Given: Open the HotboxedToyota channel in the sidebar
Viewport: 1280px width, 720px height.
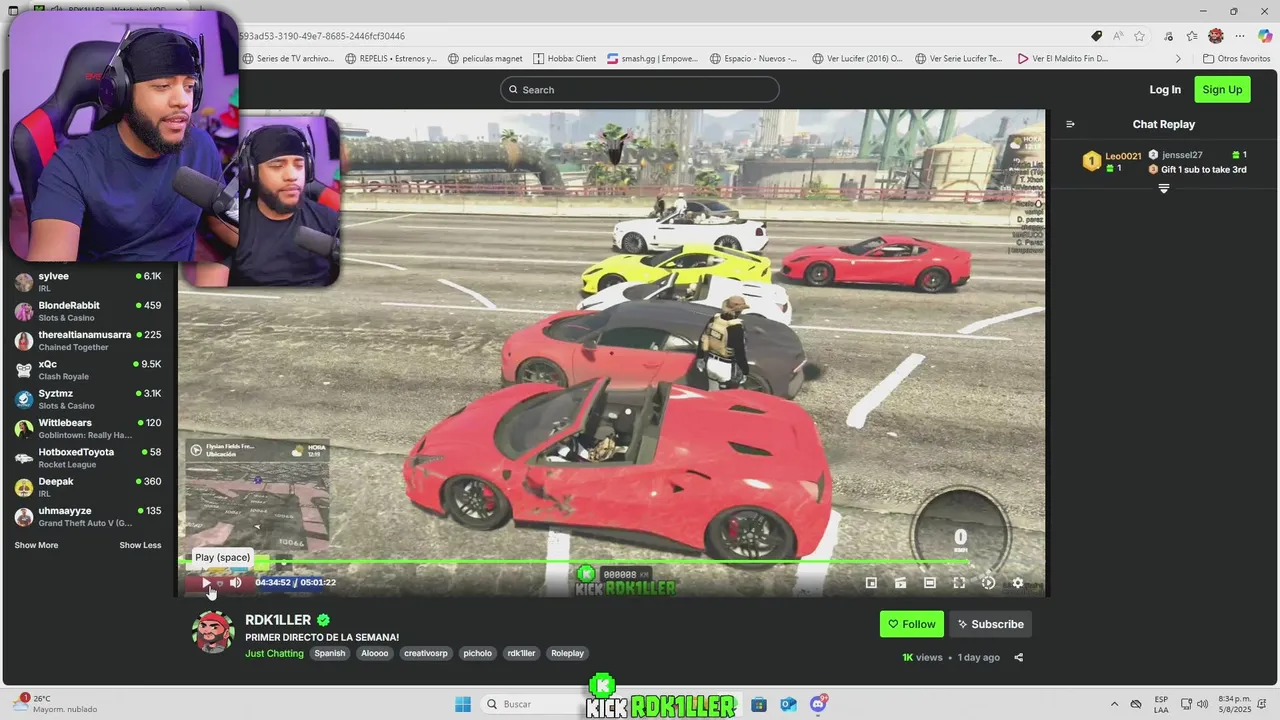Looking at the screenshot, I should pos(88,458).
